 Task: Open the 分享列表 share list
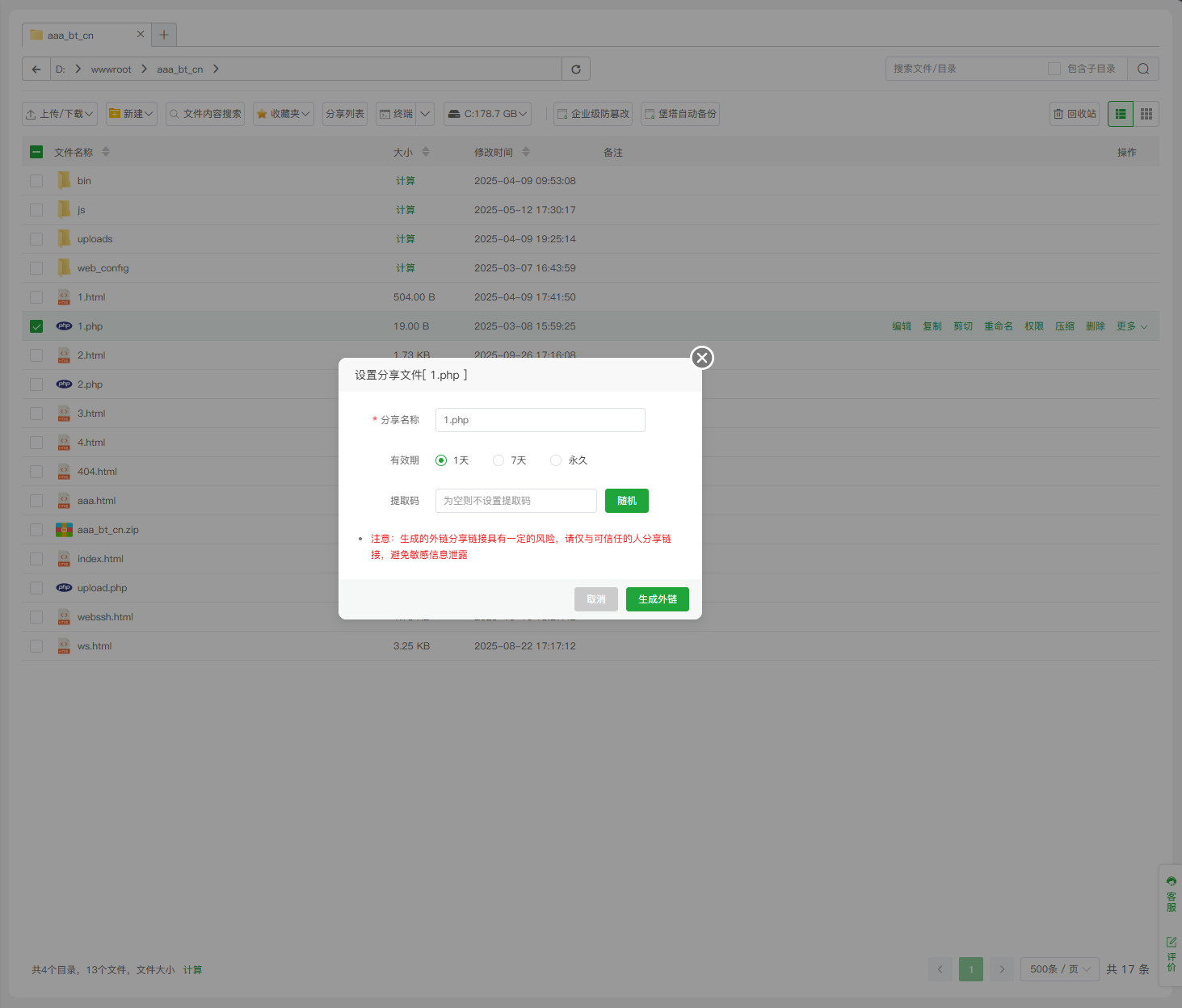[345, 114]
